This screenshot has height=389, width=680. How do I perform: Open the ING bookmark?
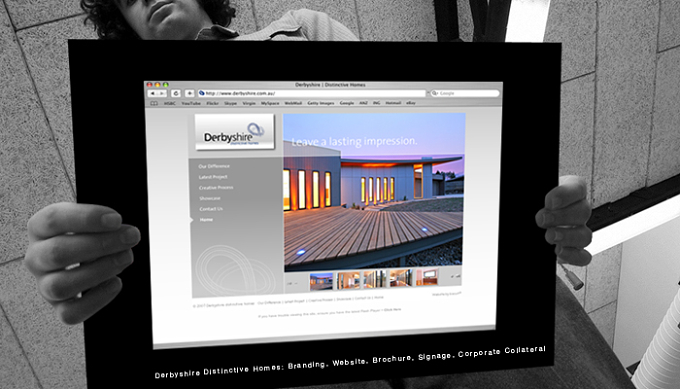pyautogui.click(x=376, y=103)
